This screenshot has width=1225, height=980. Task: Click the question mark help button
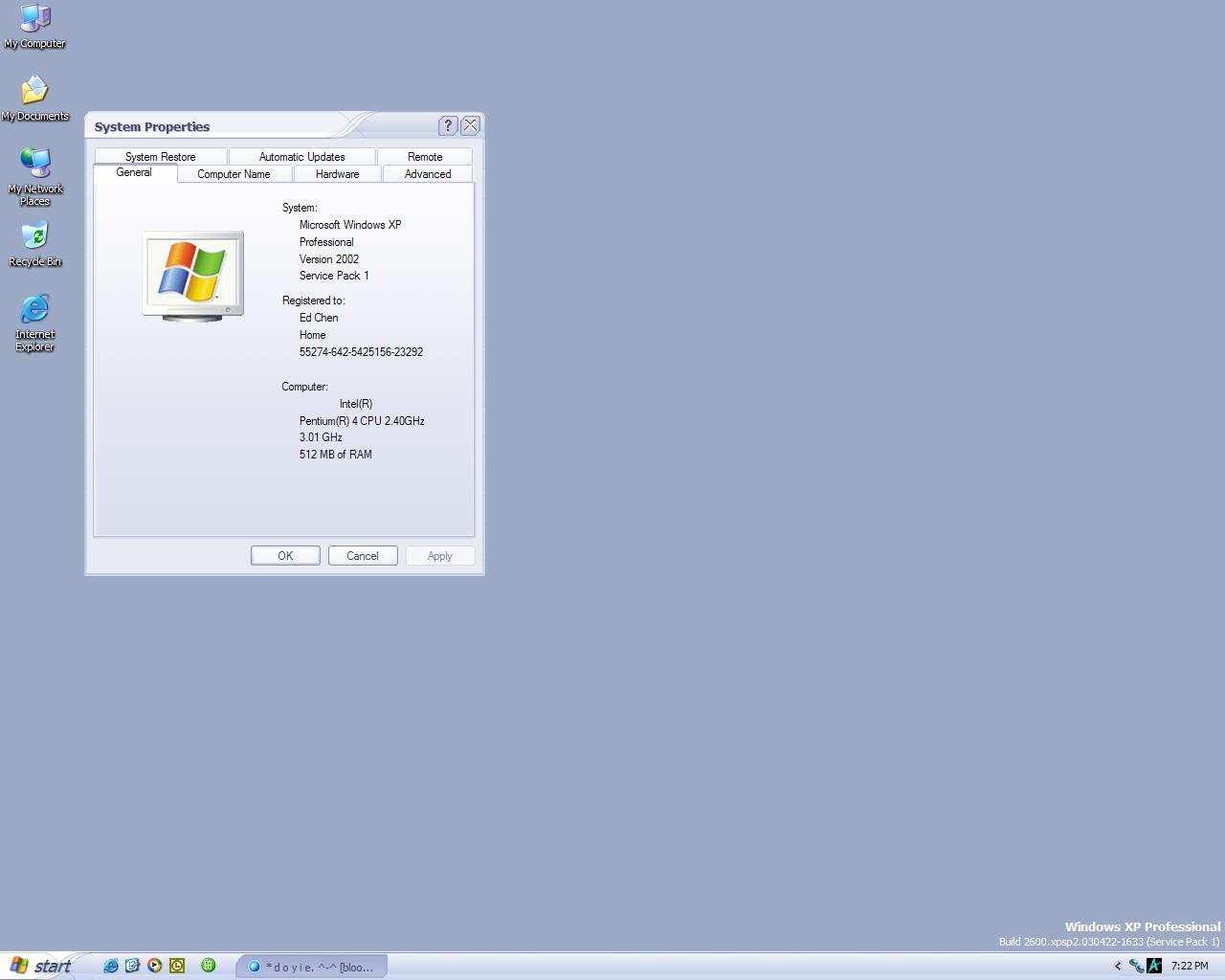447,125
